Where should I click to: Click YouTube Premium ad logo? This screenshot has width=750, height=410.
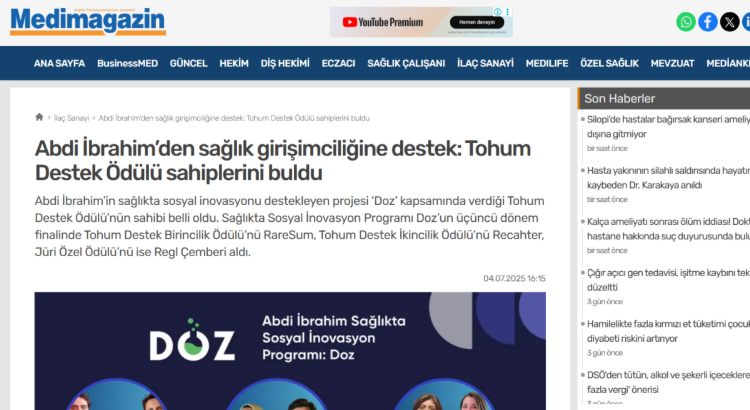tap(383, 22)
